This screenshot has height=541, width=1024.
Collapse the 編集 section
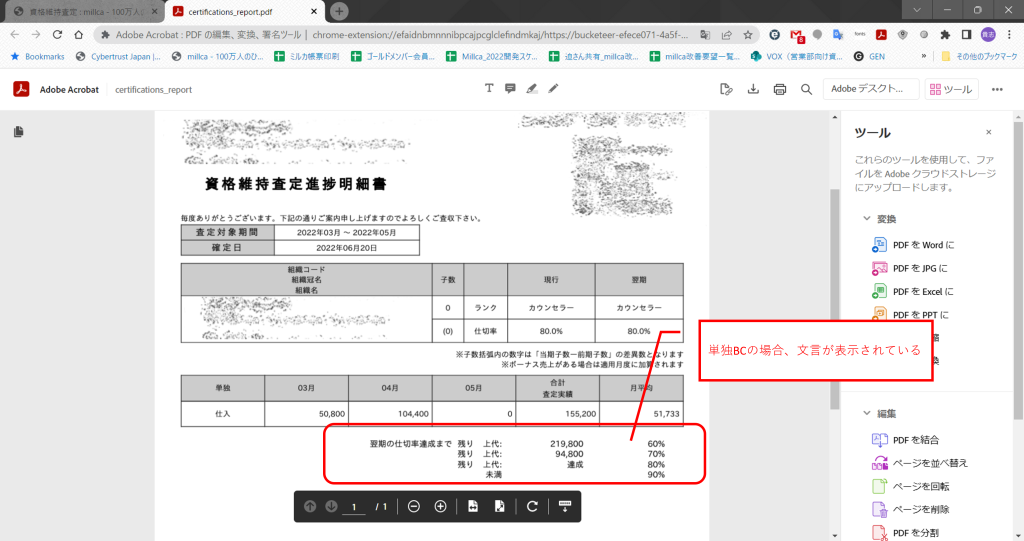click(x=866, y=413)
